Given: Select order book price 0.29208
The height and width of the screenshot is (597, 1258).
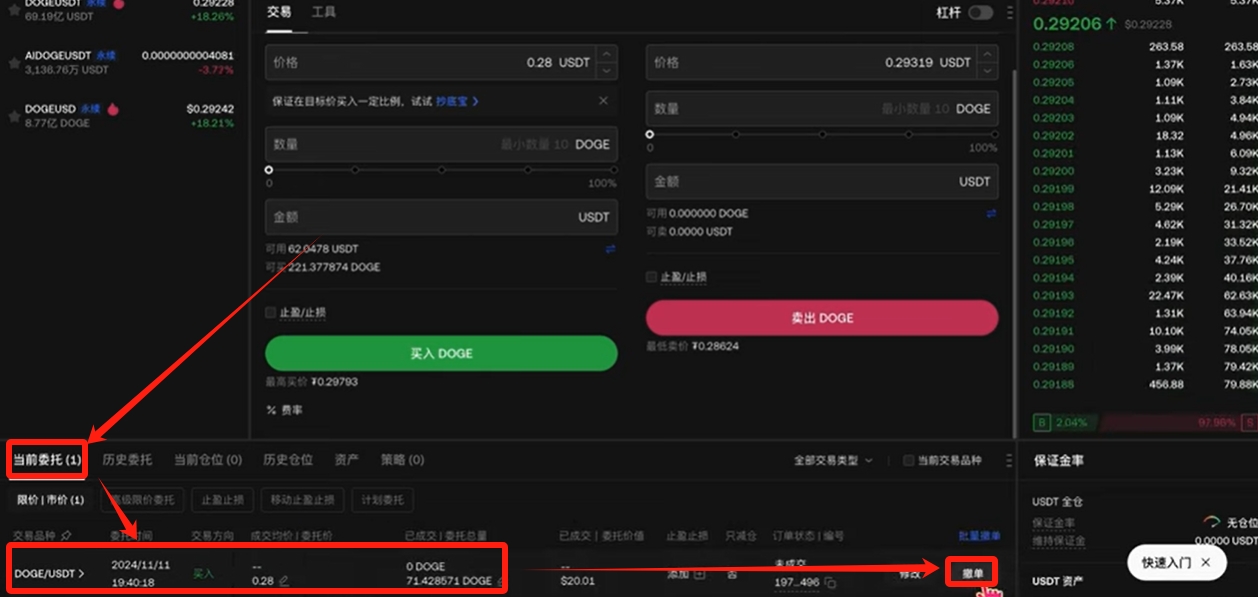Looking at the screenshot, I should tap(1053, 46).
